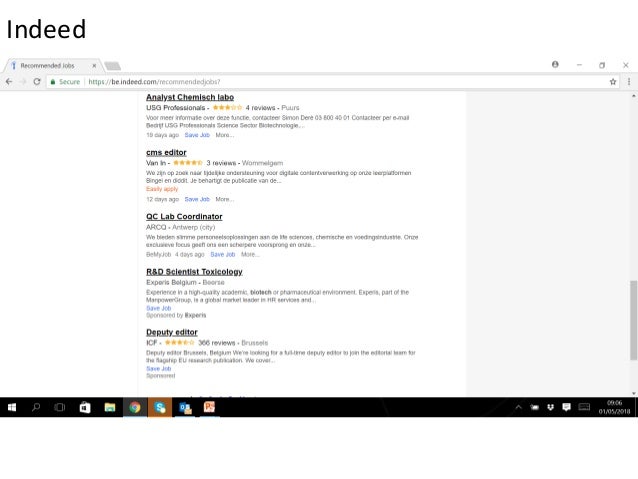Screen dimensions: 638x479
Task: Open a new browser tab
Action: pyautogui.click(x=112, y=66)
